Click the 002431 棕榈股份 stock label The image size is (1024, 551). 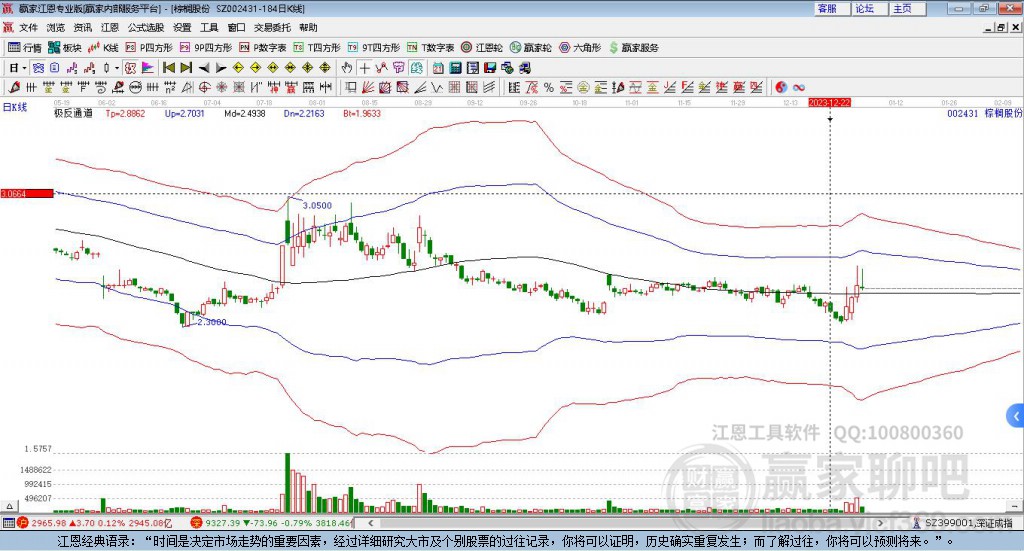click(984, 113)
